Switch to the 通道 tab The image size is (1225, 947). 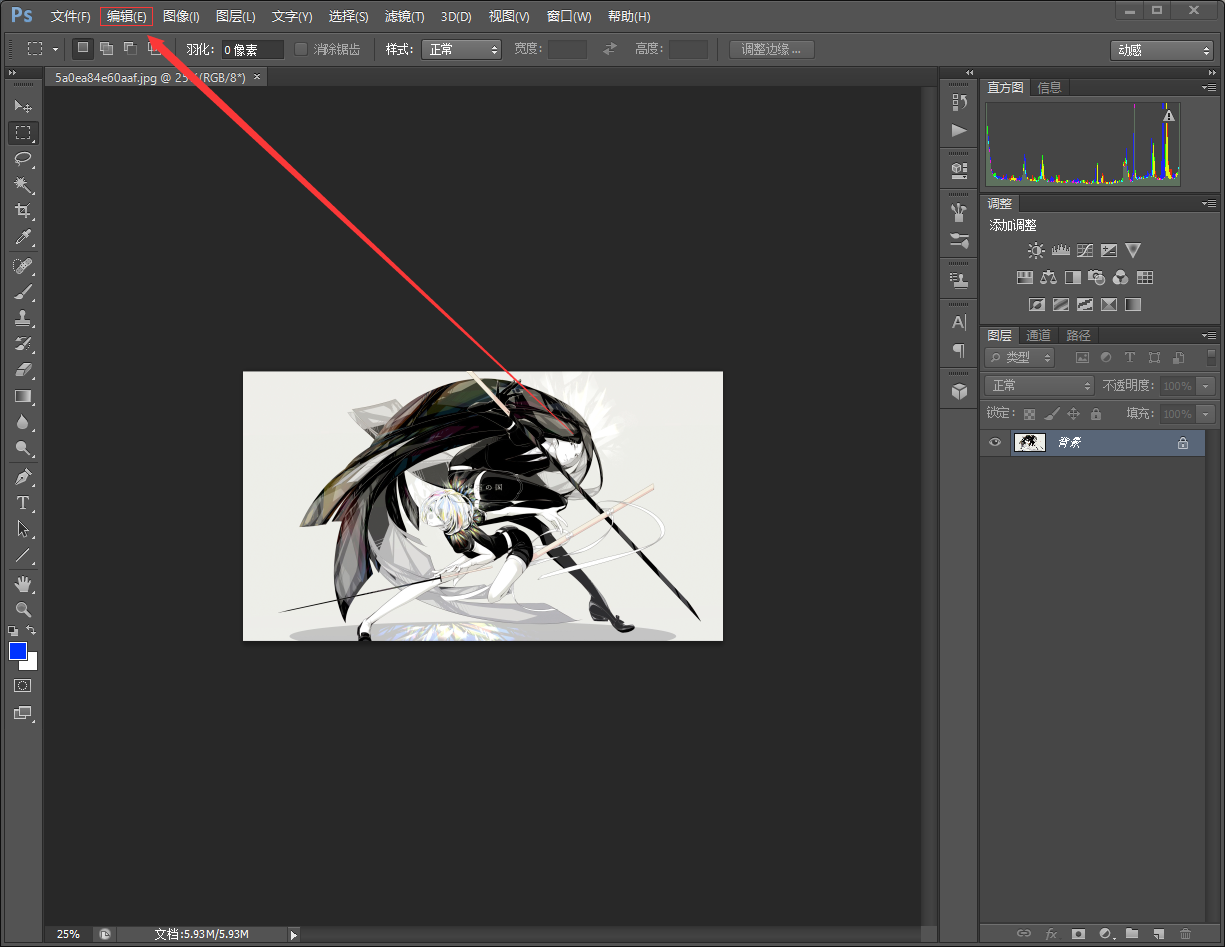[1039, 336]
